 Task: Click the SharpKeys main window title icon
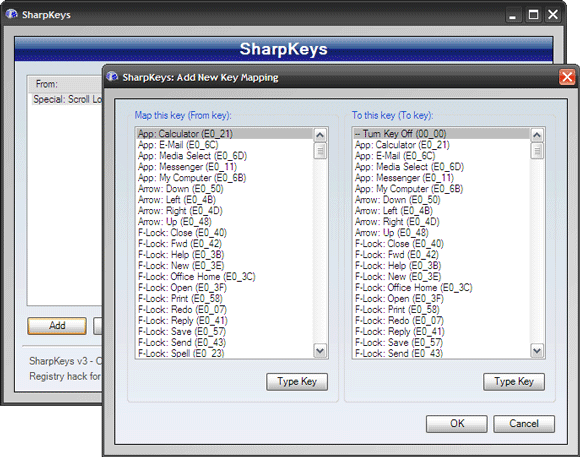[11, 14]
